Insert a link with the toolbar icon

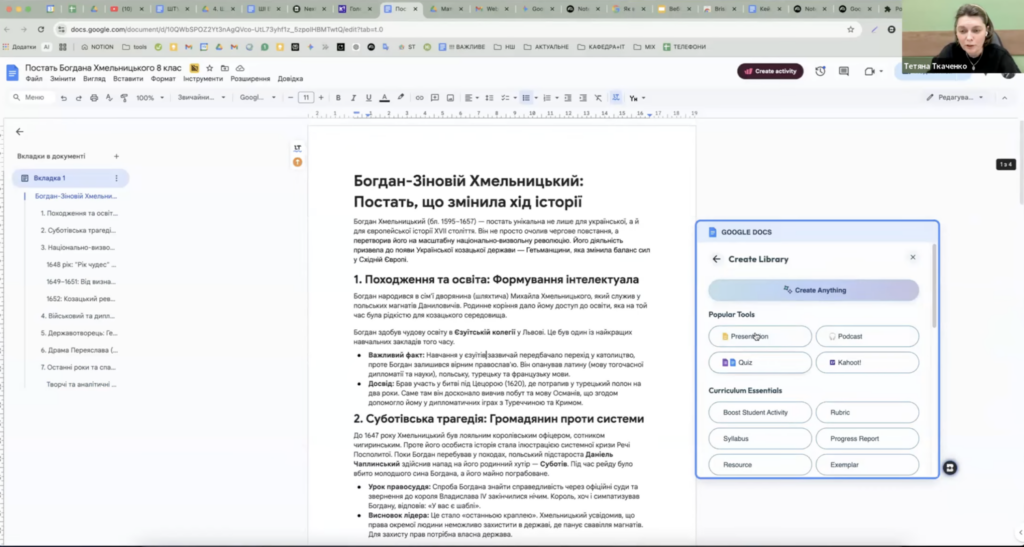click(x=419, y=98)
